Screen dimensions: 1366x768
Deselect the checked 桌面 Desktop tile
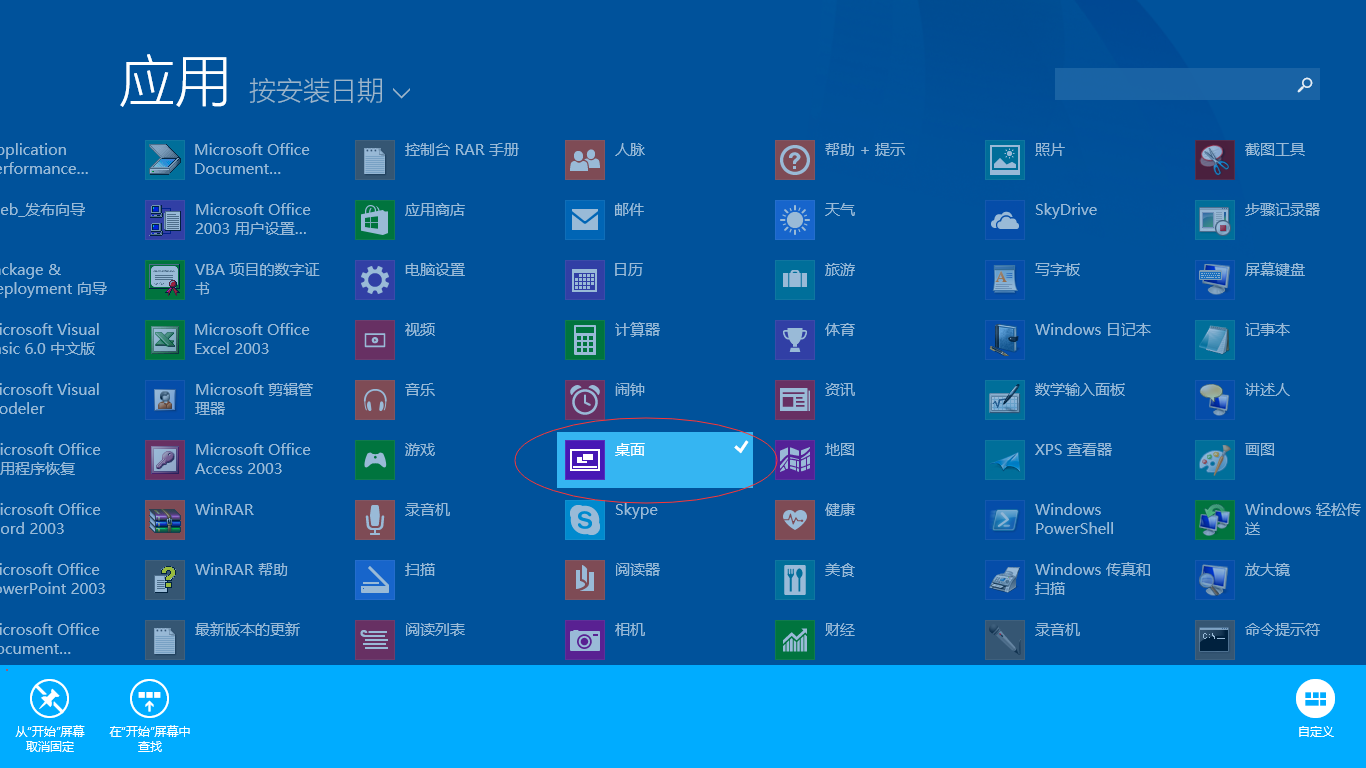pos(655,460)
